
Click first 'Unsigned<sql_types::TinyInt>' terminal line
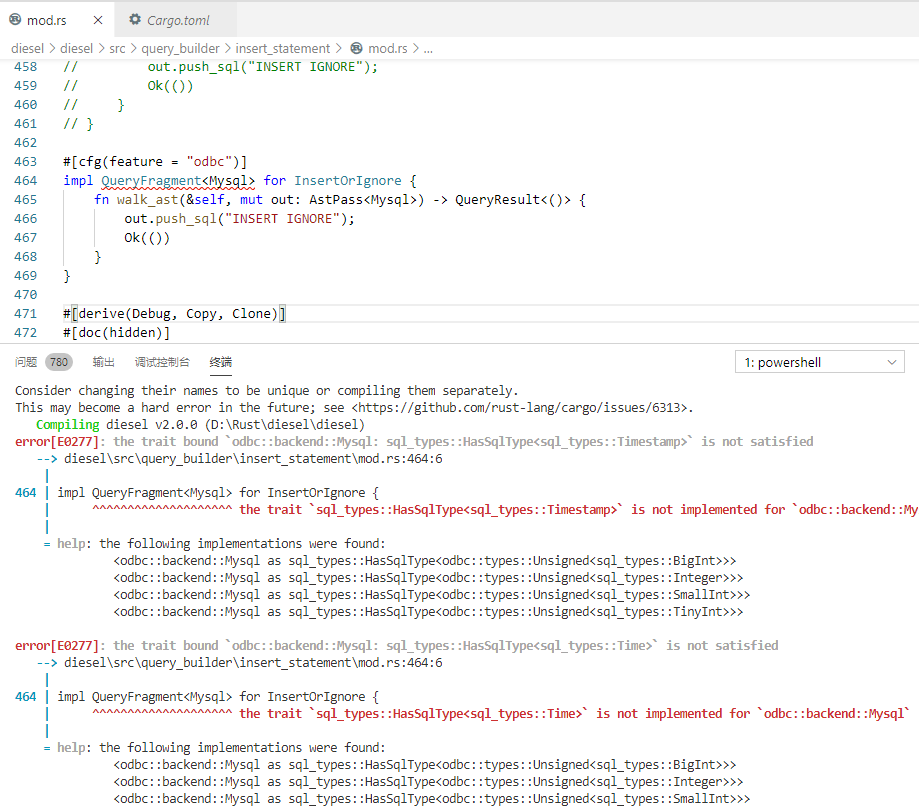[428, 611]
